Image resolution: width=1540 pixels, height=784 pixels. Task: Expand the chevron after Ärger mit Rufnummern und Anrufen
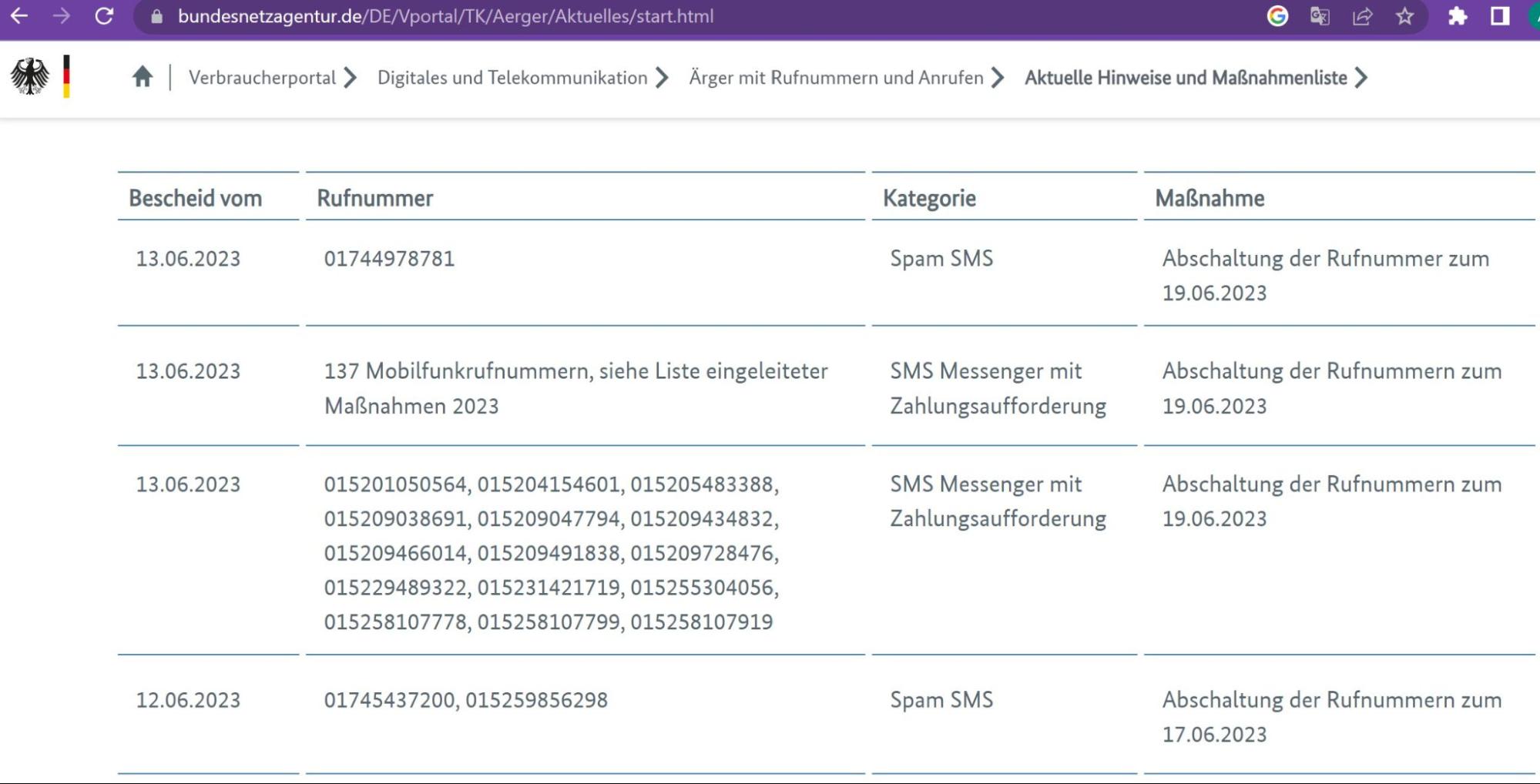(x=999, y=77)
